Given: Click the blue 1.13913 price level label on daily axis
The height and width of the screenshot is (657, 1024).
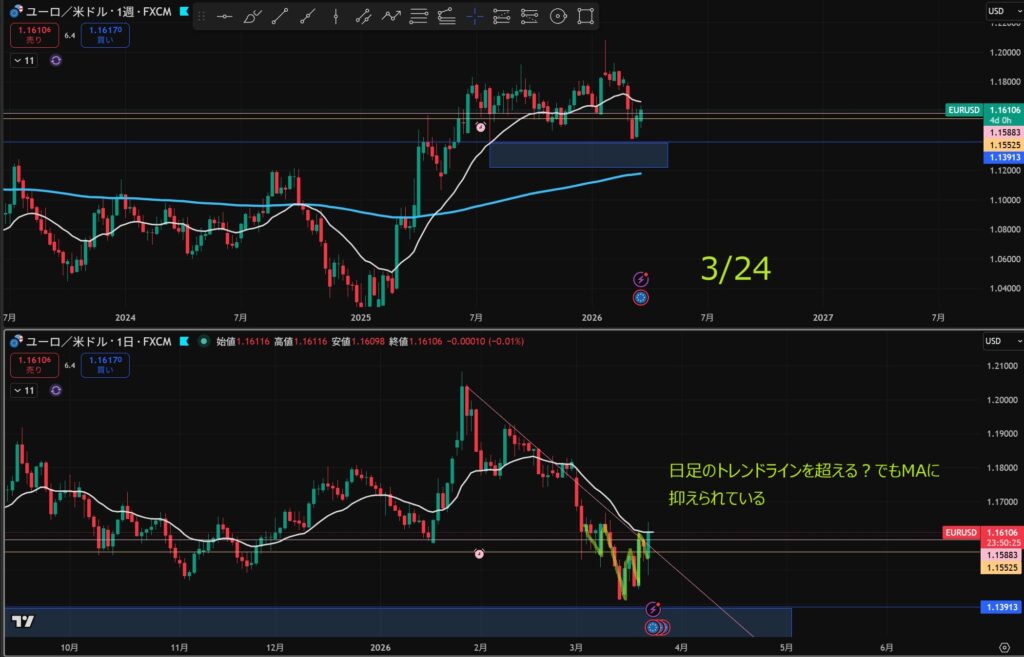Looking at the screenshot, I should coord(1001,606).
